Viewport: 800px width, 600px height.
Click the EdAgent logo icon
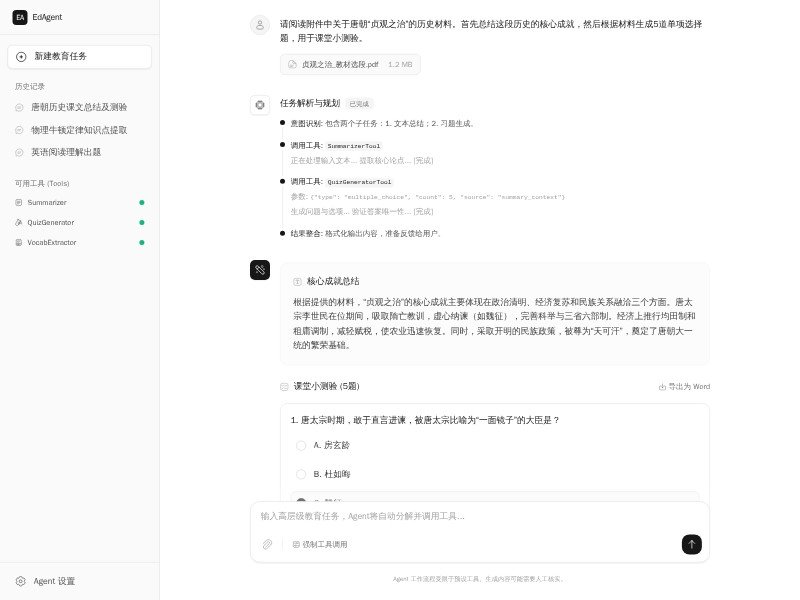click(x=20, y=17)
